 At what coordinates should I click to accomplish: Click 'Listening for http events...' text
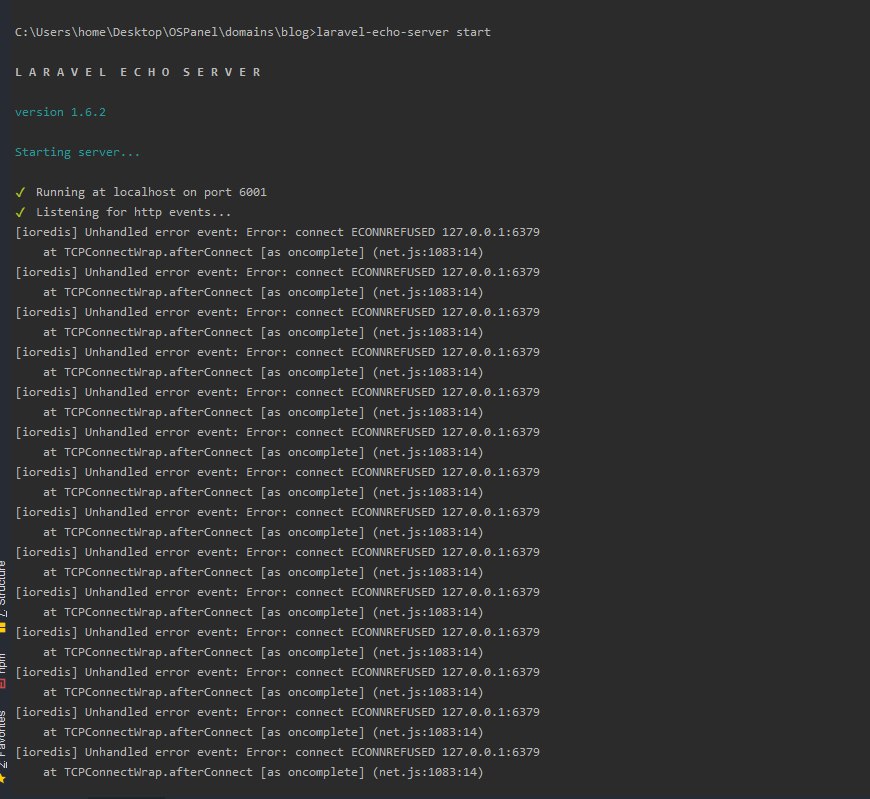133,212
